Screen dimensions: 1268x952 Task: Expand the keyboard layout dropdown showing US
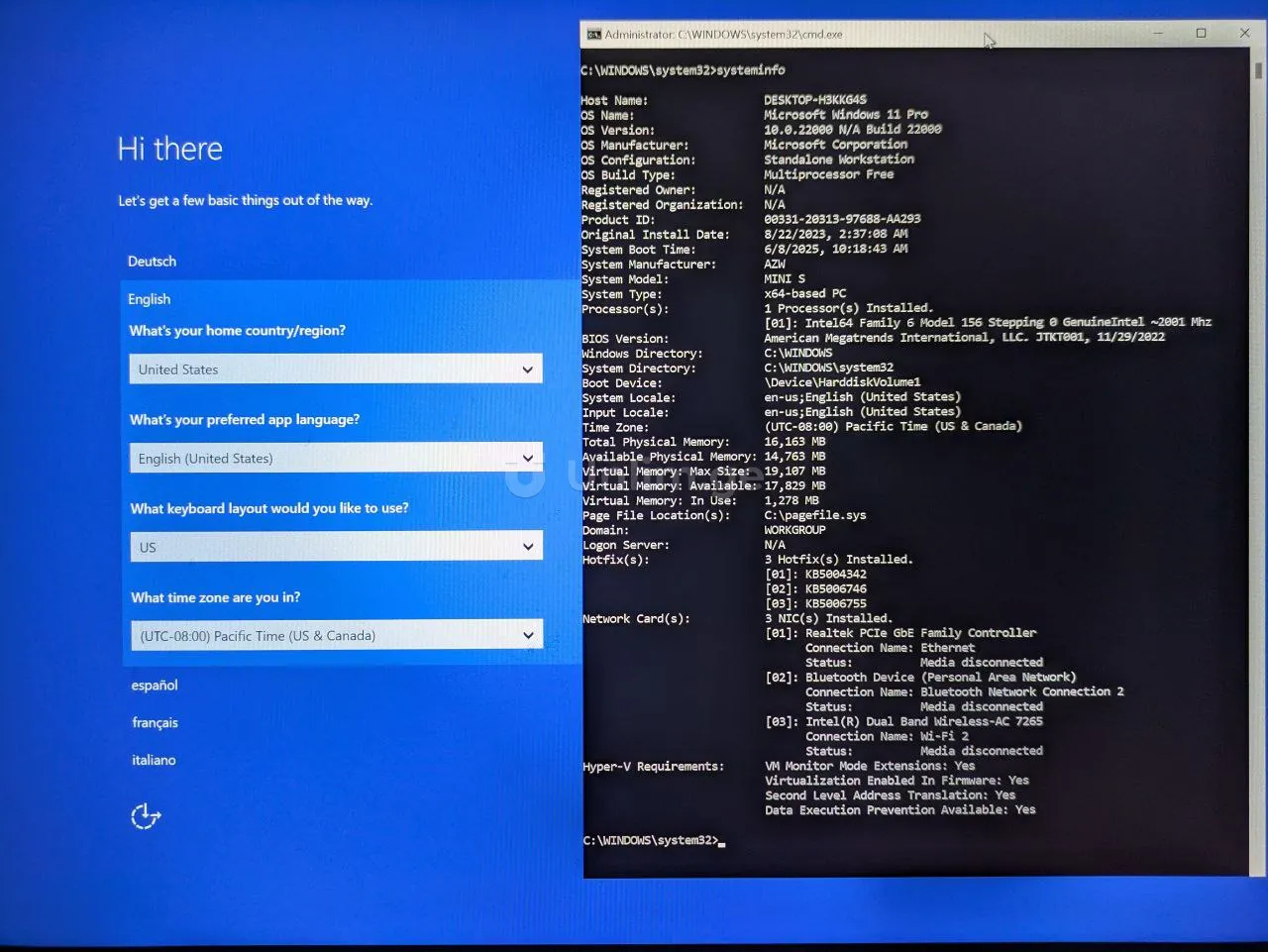point(336,547)
